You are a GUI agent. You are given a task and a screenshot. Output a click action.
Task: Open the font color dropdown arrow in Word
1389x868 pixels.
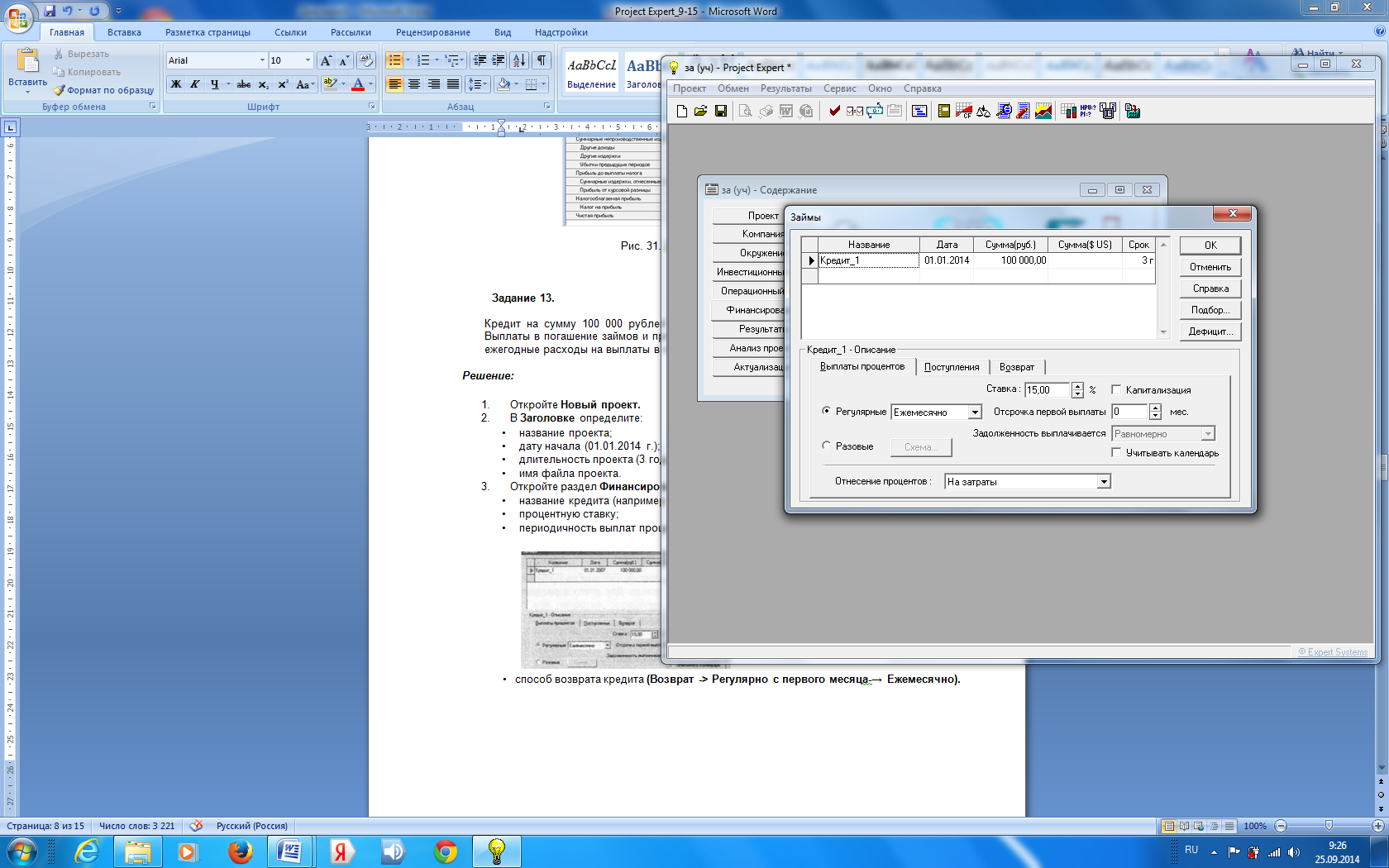(x=370, y=84)
